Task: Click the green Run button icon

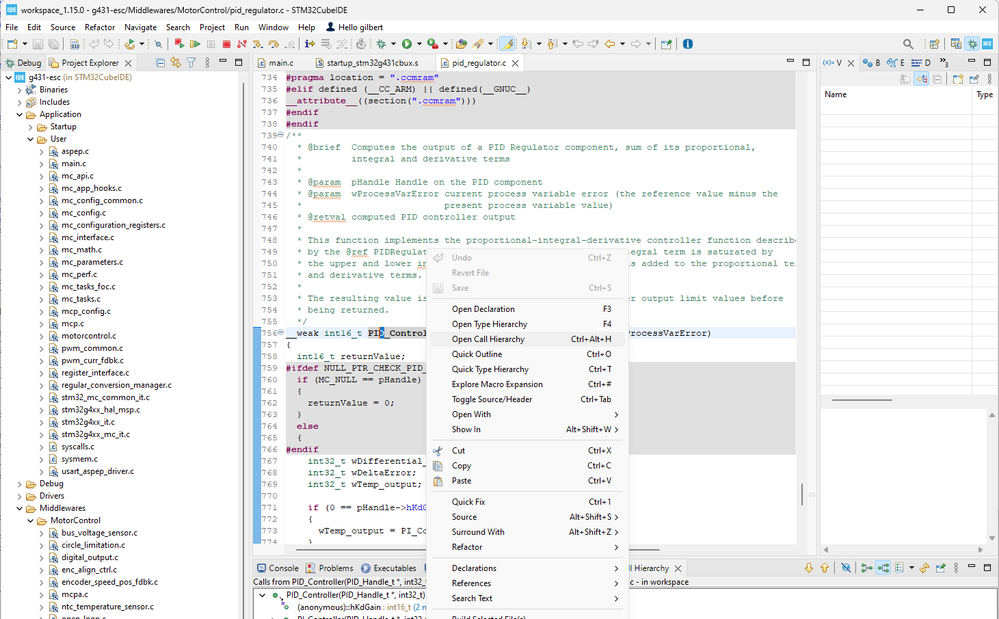Action: (407, 44)
